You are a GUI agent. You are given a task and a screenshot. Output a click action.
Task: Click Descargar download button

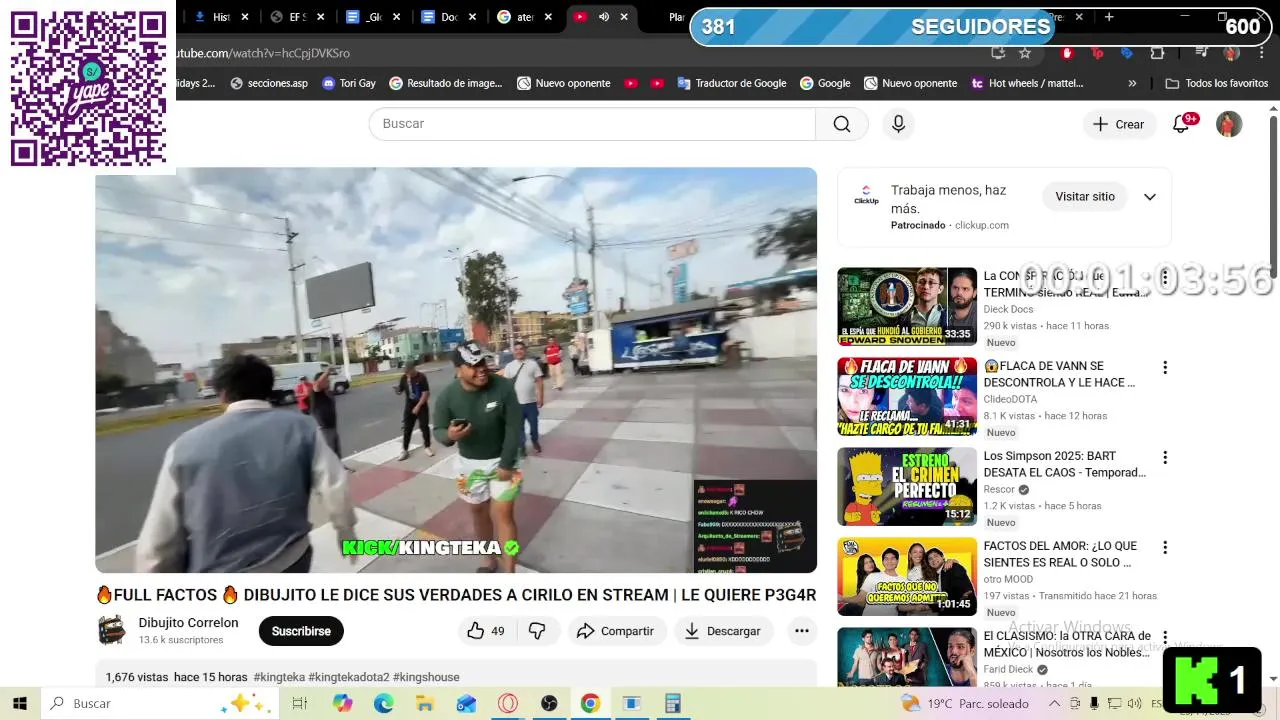tap(723, 631)
